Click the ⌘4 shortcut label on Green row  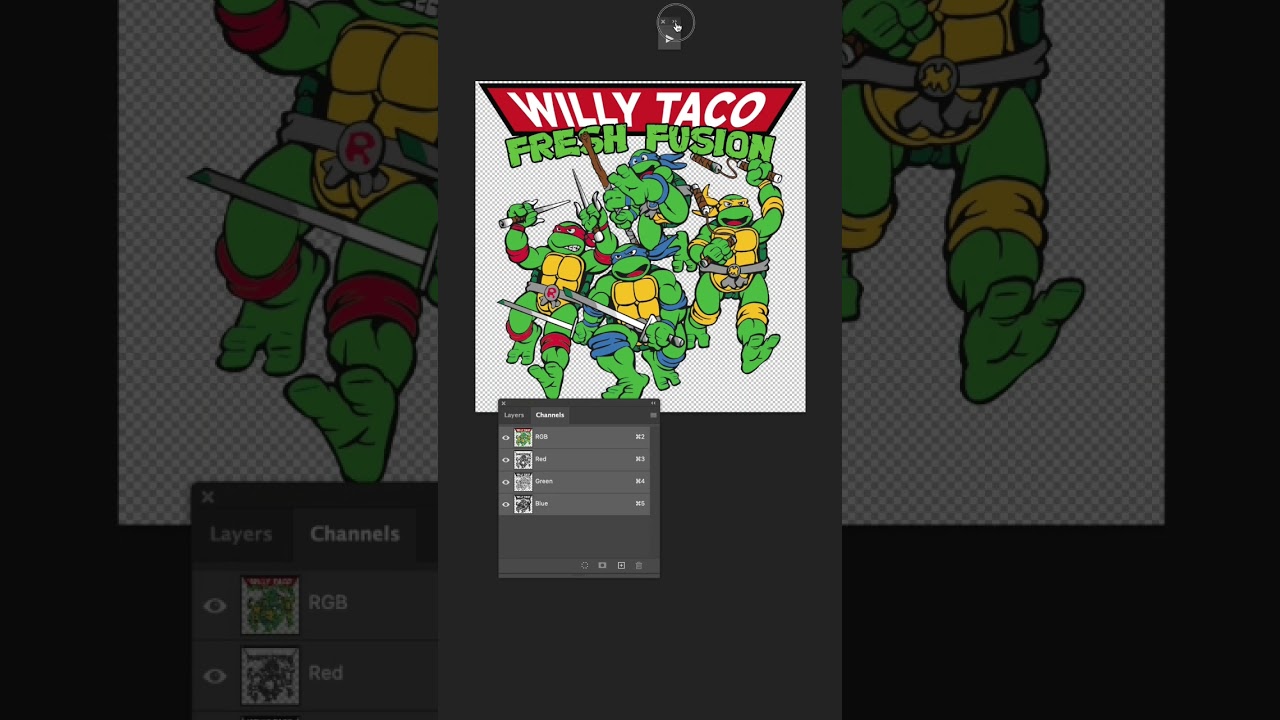click(x=640, y=481)
